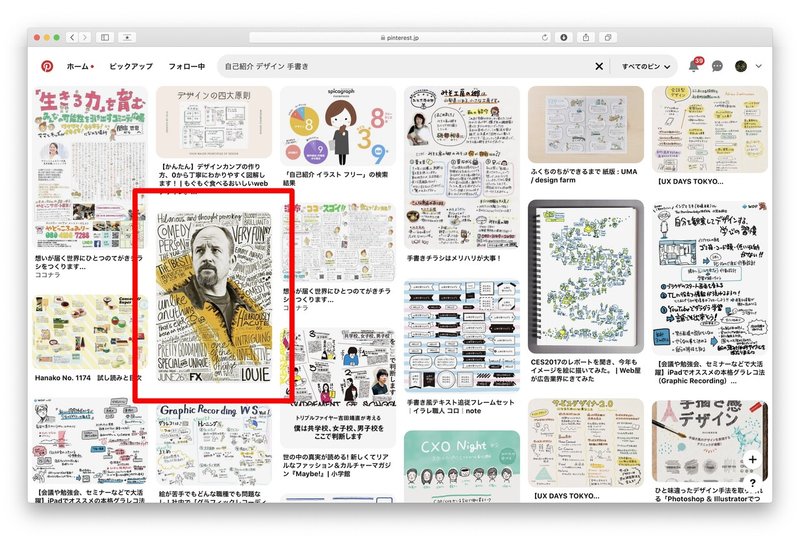
Task: Click the ふくちのちができるまで 紙版 caption
Action: point(584,176)
